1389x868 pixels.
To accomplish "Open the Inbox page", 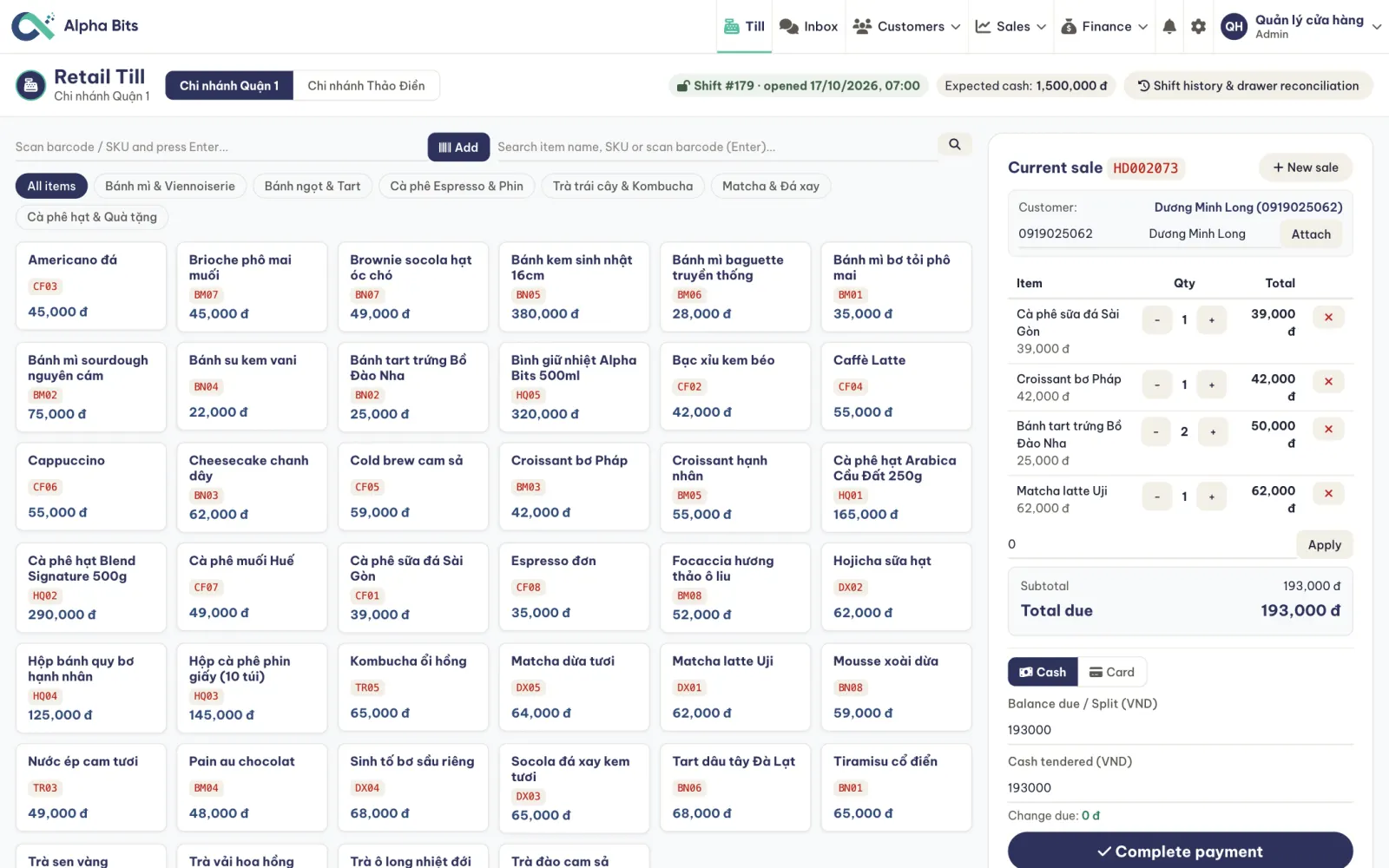I will (x=808, y=26).
